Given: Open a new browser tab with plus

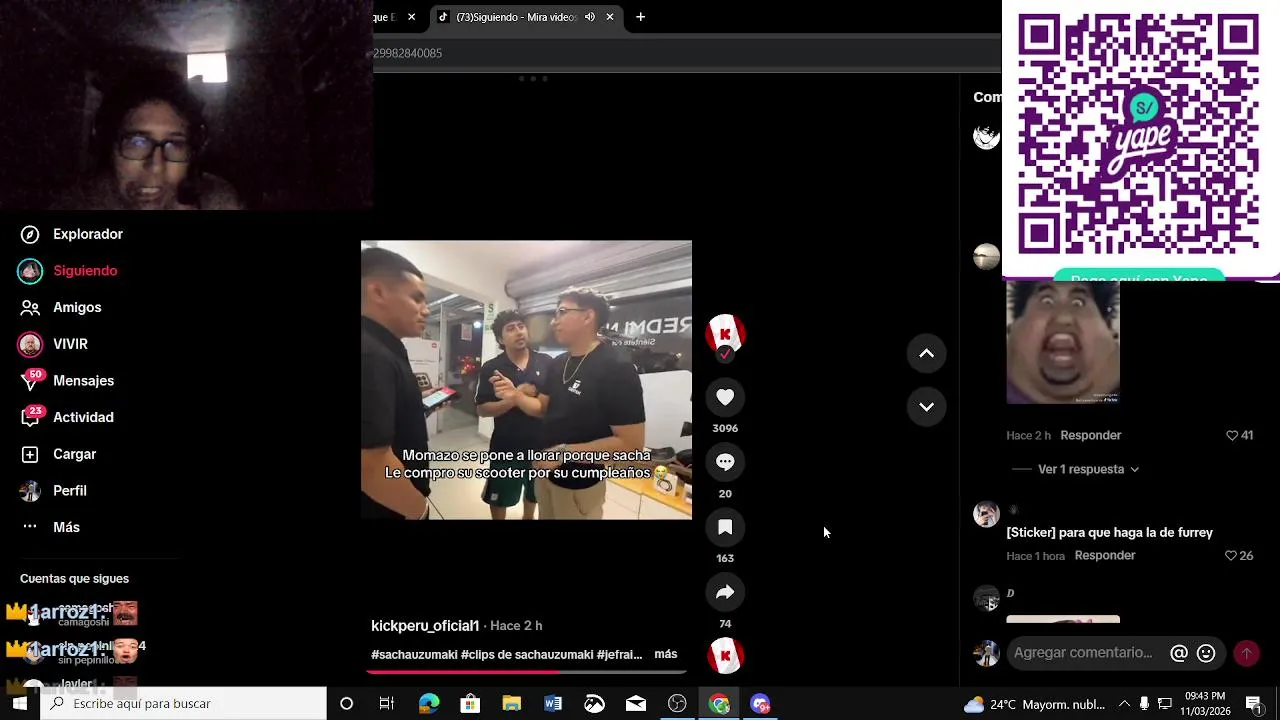Looking at the screenshot, I should pos(641,17).
